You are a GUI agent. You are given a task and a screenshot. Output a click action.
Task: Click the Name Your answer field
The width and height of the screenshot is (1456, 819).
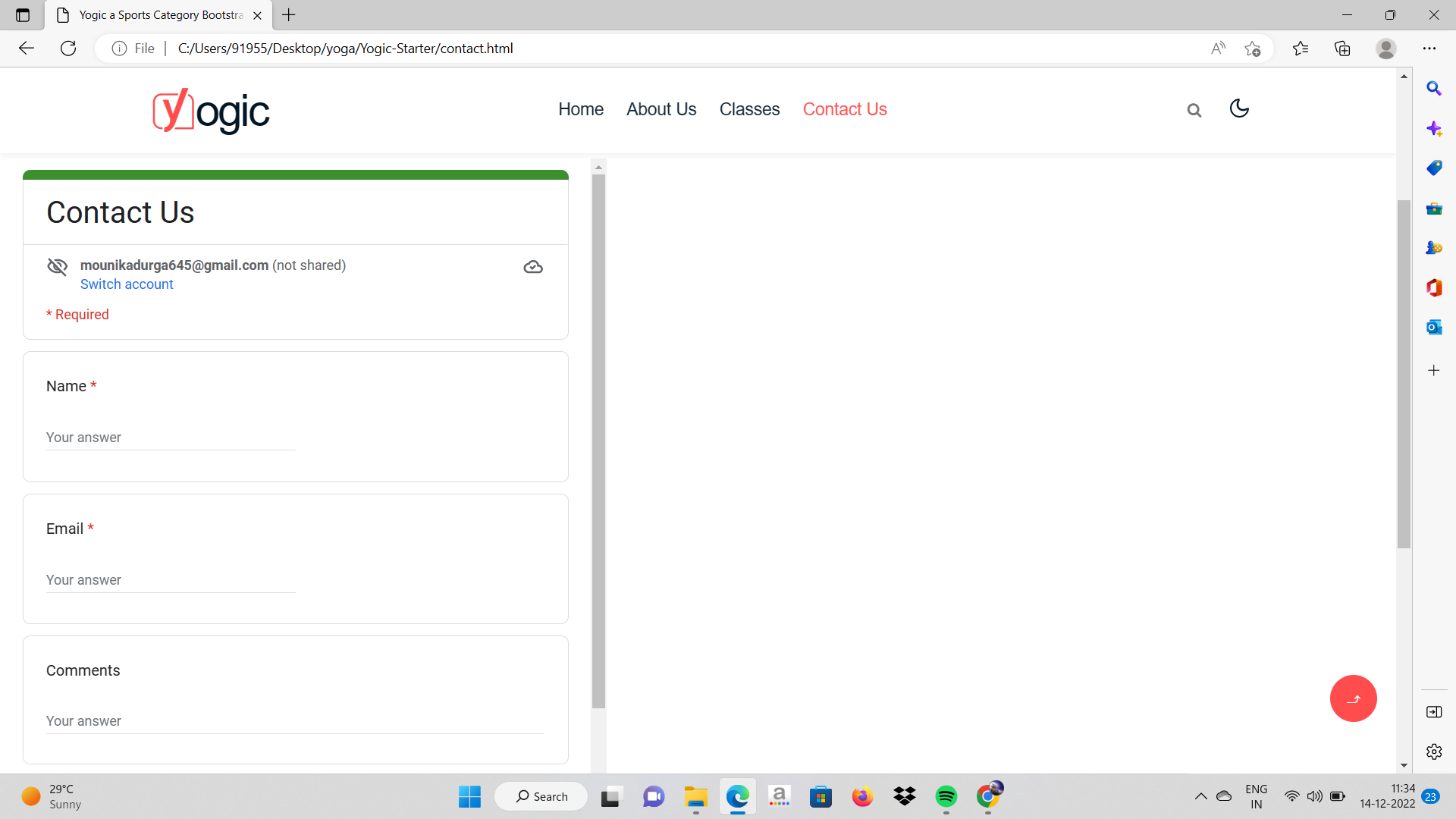click(x=170, y=438)
